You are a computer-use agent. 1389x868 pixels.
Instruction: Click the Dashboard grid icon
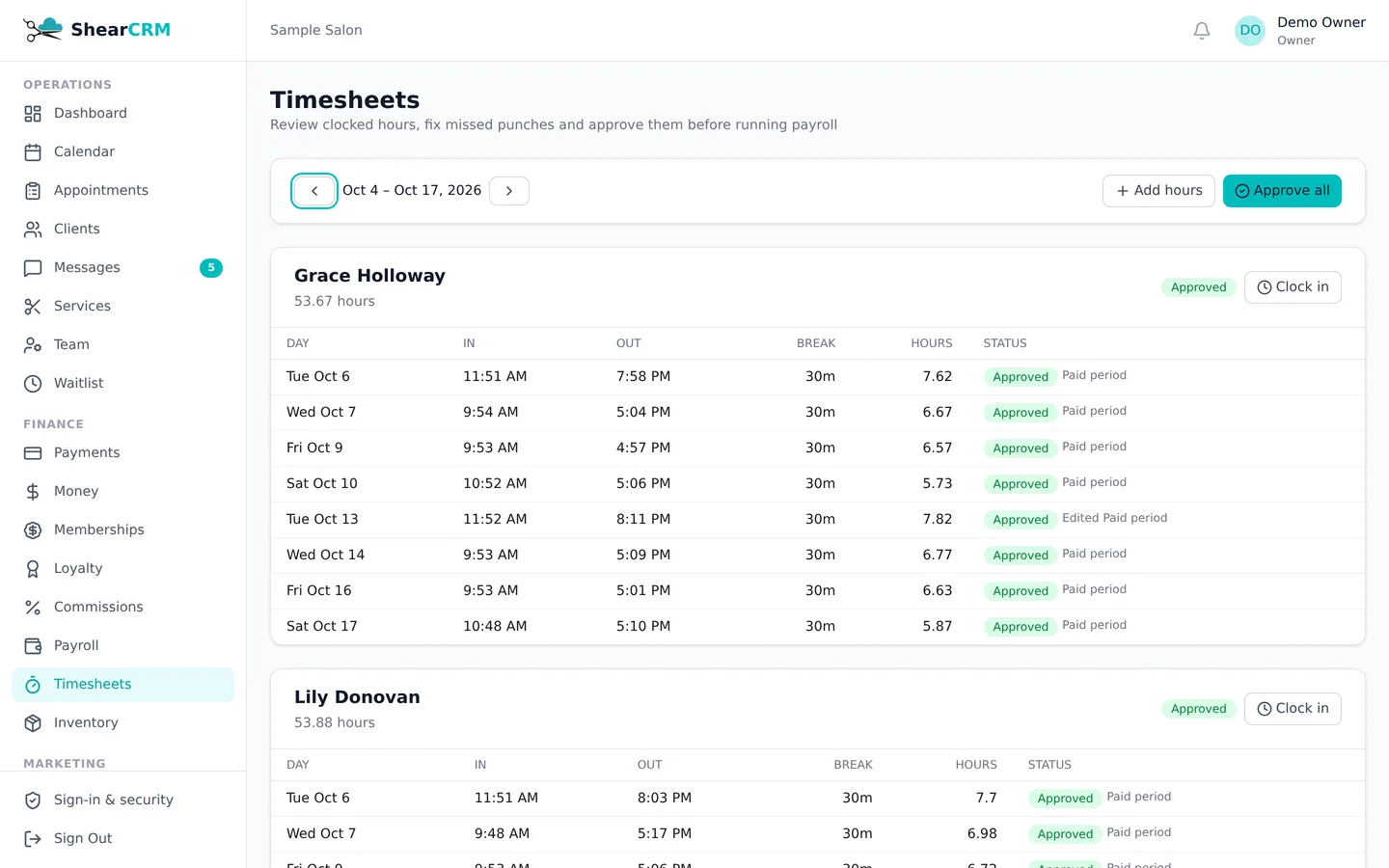33,114
